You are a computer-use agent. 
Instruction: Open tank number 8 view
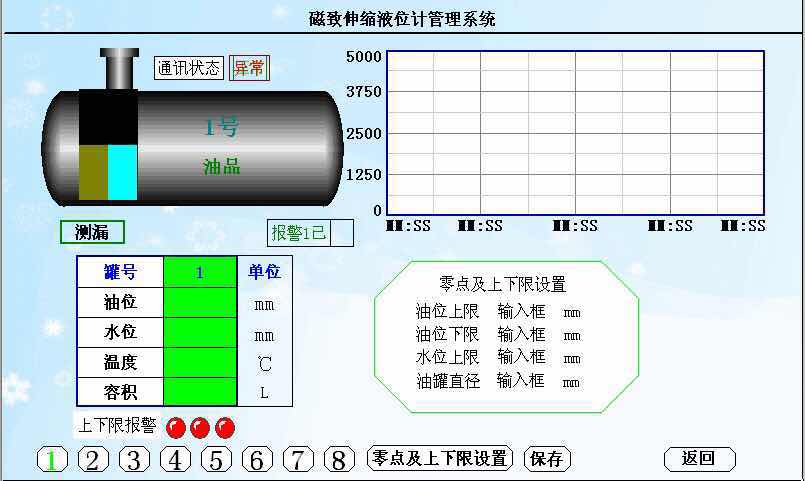[x=339, y=459]
